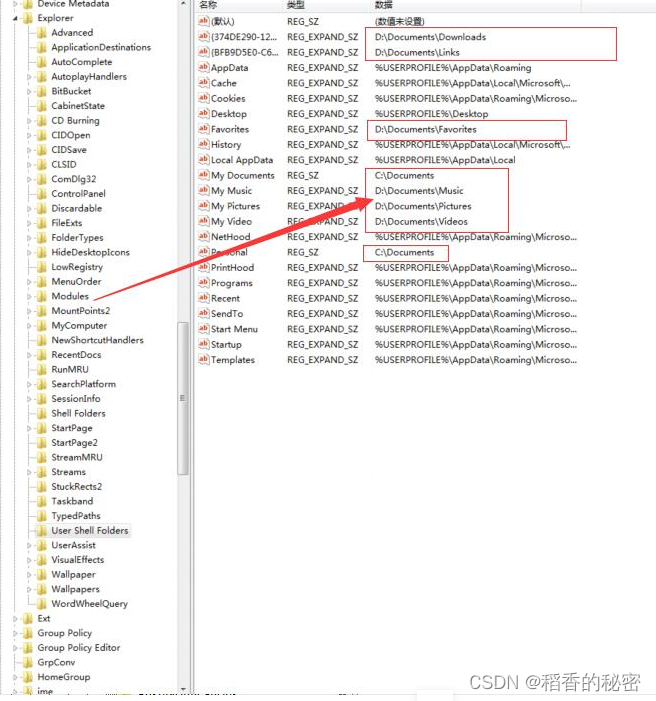Click the %USERPROFILE%\Desktop data cell
Viewport: 656px width, 701px height.
coord(432,114)
